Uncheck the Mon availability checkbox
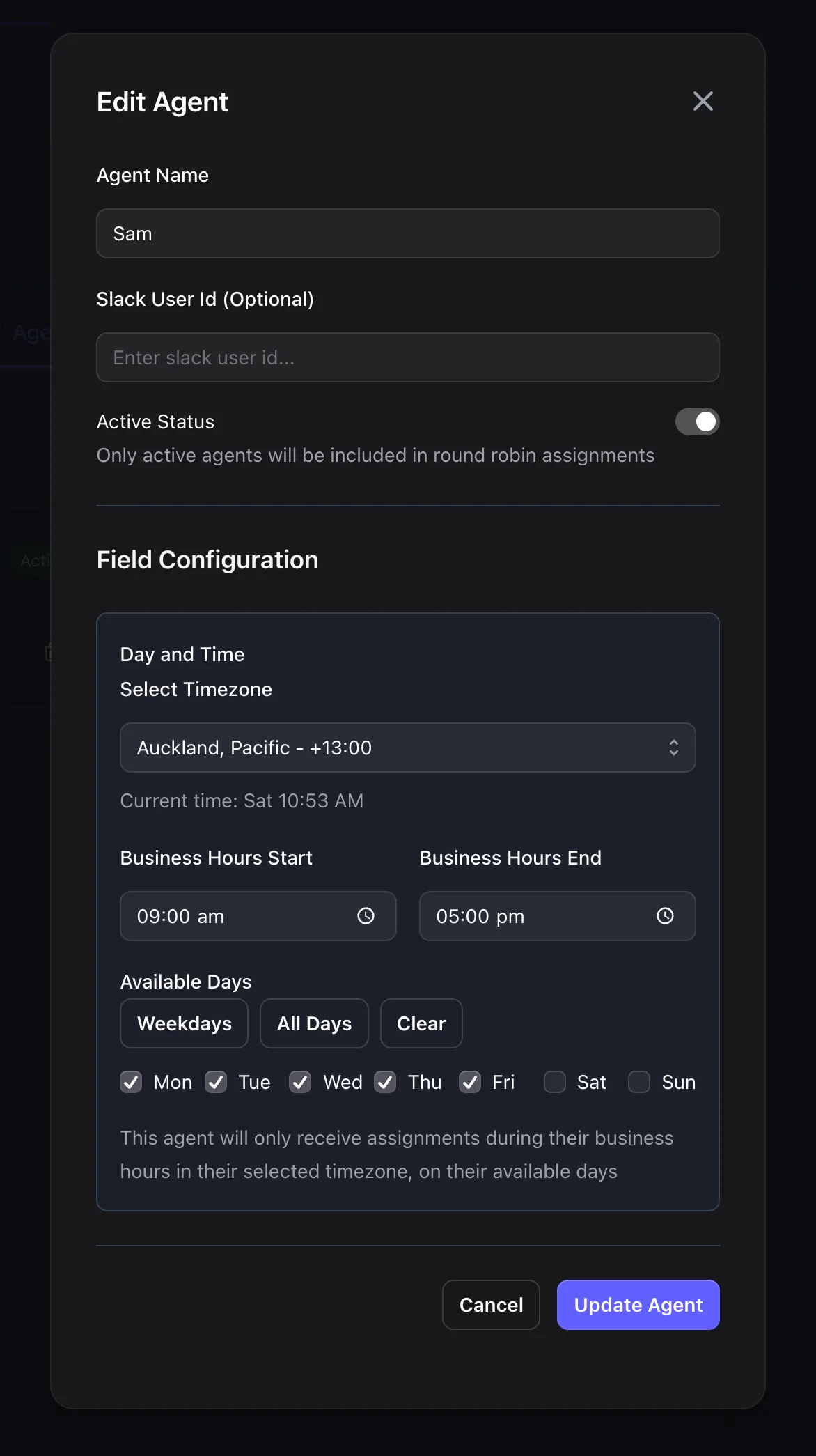This screenshot has width=816, height=1456. 131,1082
